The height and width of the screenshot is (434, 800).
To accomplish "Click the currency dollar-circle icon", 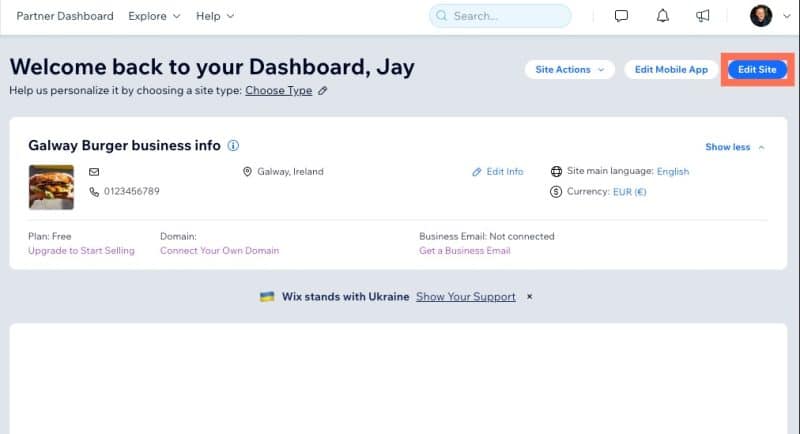I will pyautogui.click(x=556, y=192).
